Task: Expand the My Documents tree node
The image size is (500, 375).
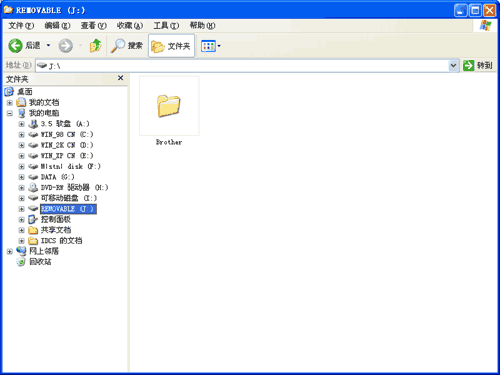Action: pyautogui.click(x=10, y=103)
